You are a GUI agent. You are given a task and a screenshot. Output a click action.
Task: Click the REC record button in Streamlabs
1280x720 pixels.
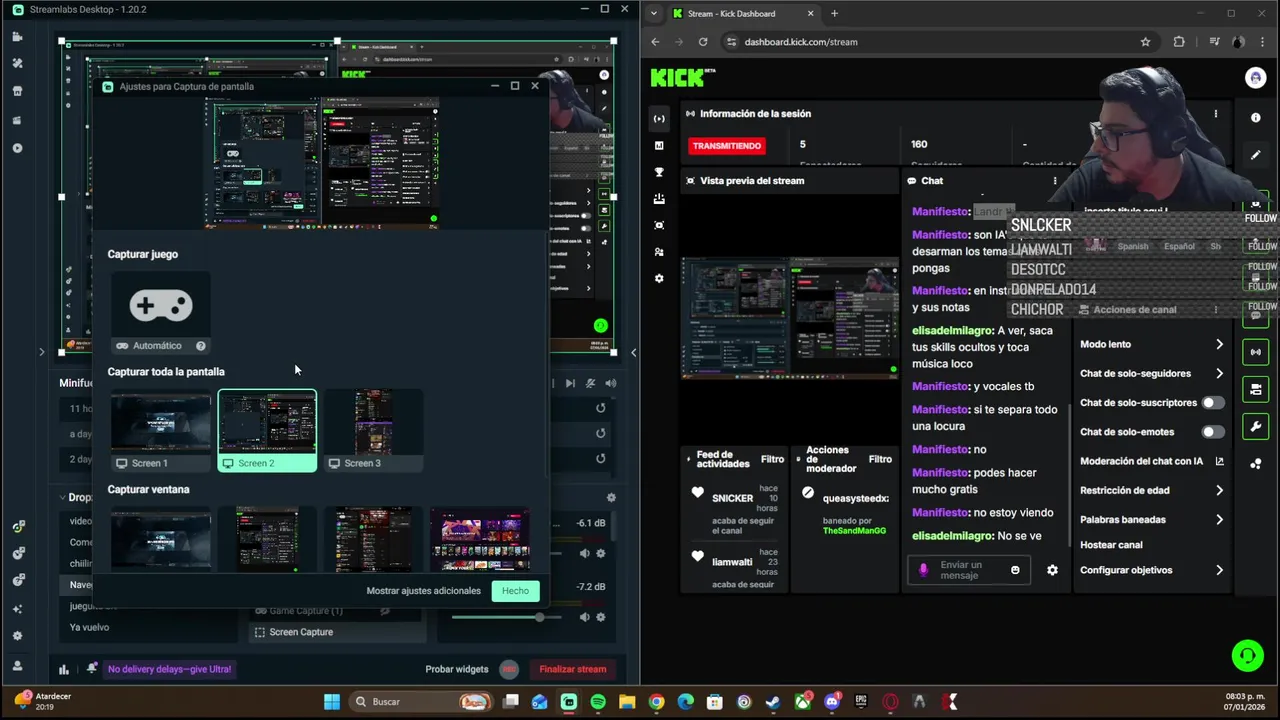click(509, 669)
